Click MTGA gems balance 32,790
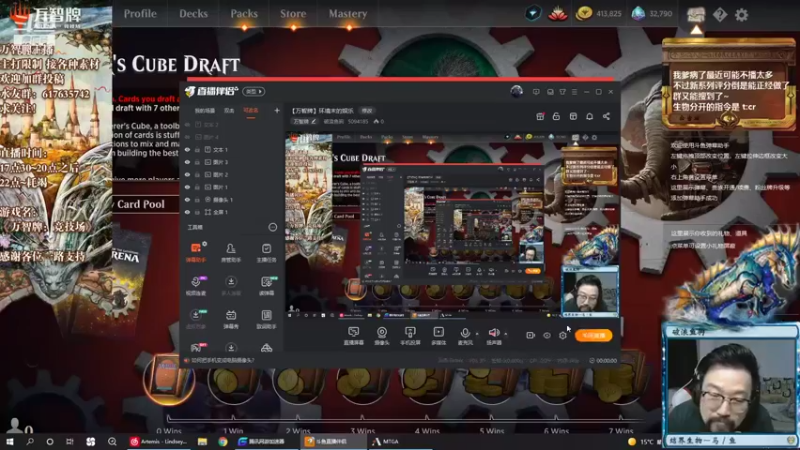The image size is (800, 450). pyautogui.click(x=652, y=14)
